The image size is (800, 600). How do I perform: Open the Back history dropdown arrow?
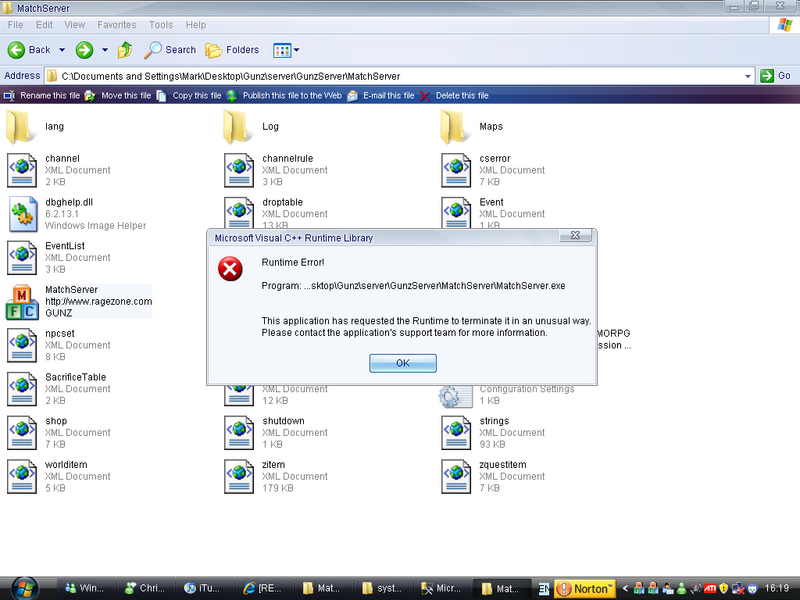62,50
